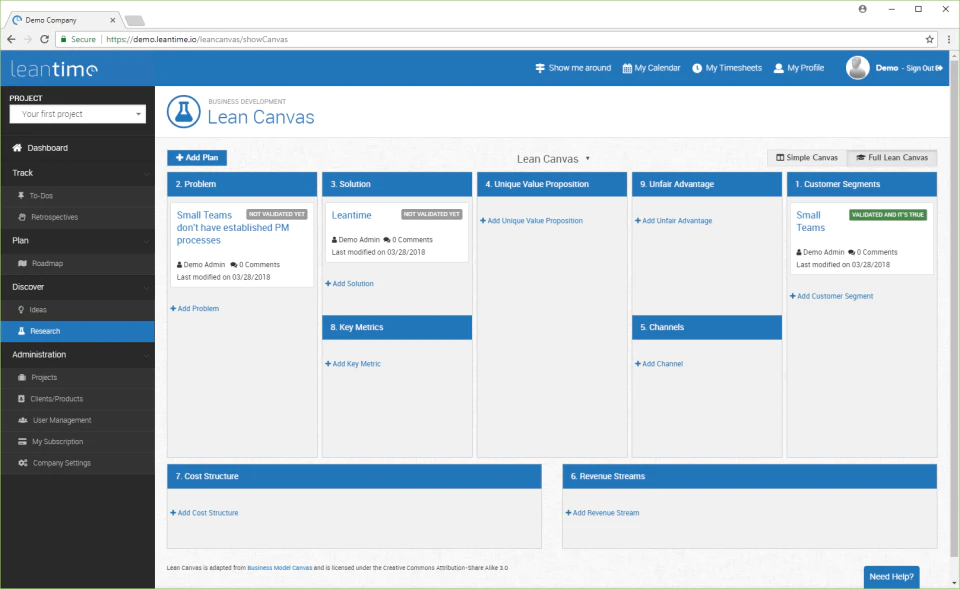This screenshot has width=960, height=589.
Task: Bookmark page with star icon
Action: 929,39
